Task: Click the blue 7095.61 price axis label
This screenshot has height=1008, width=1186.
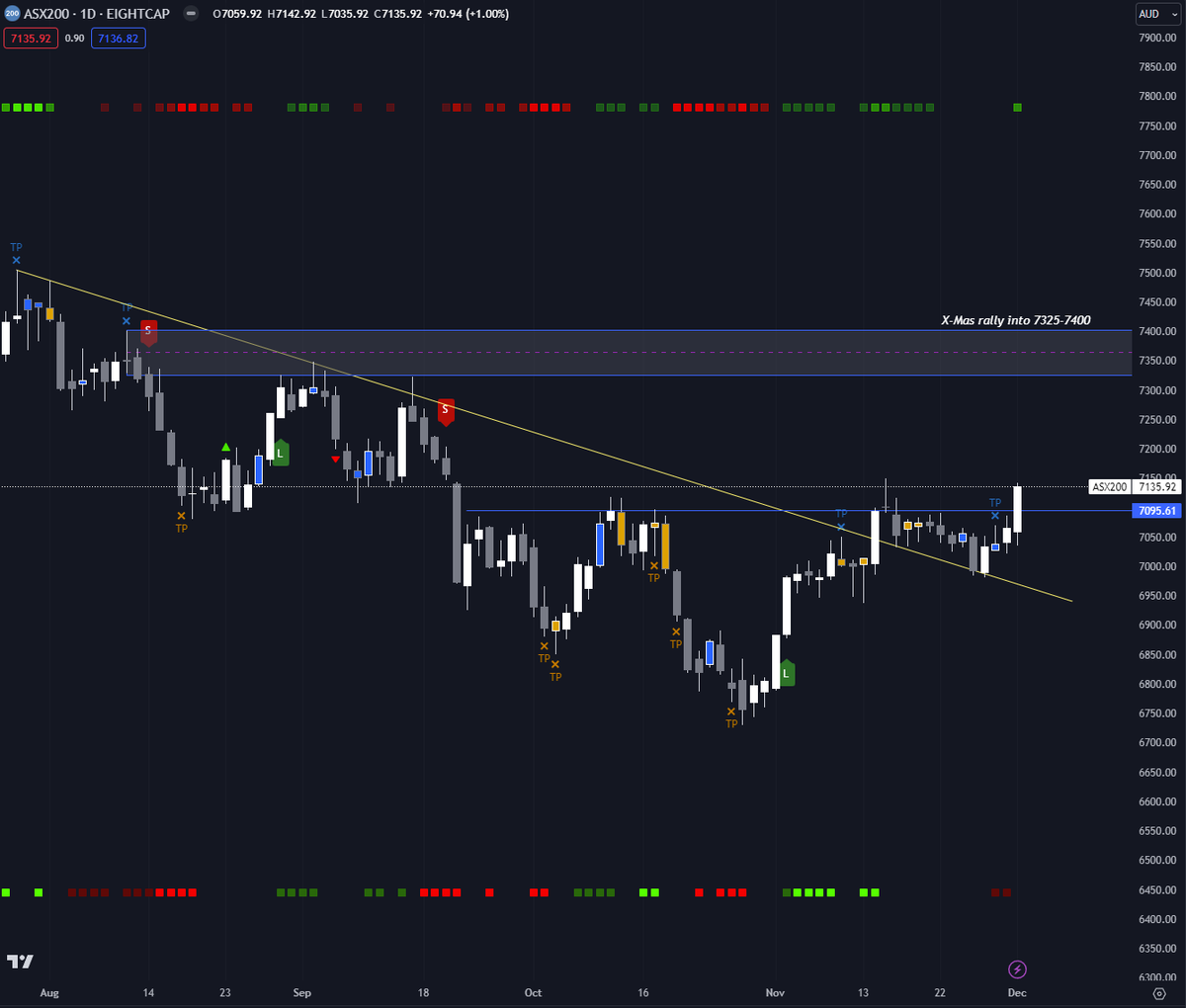Action: click(x=1157, y=511)
